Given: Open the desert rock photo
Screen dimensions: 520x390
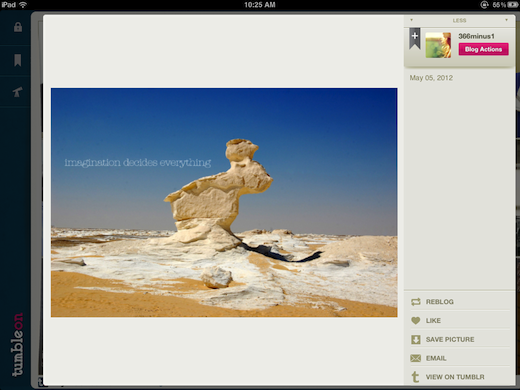Looking at the screenshot, I should click(224, 202).
